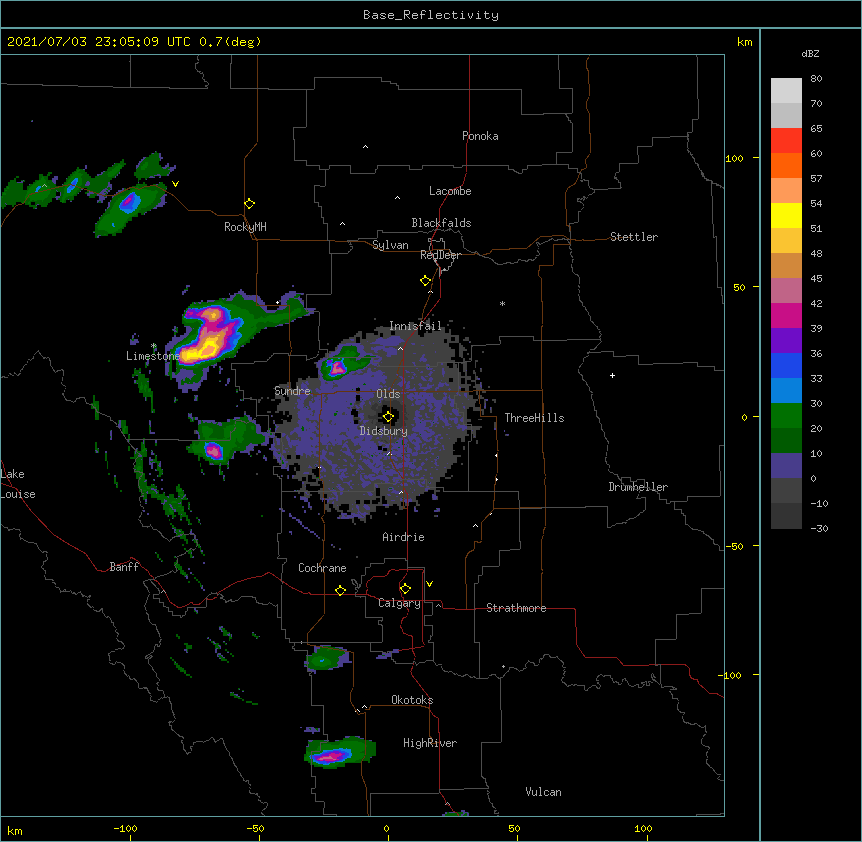Click the -100 tick label on the bottom axis

125,828
